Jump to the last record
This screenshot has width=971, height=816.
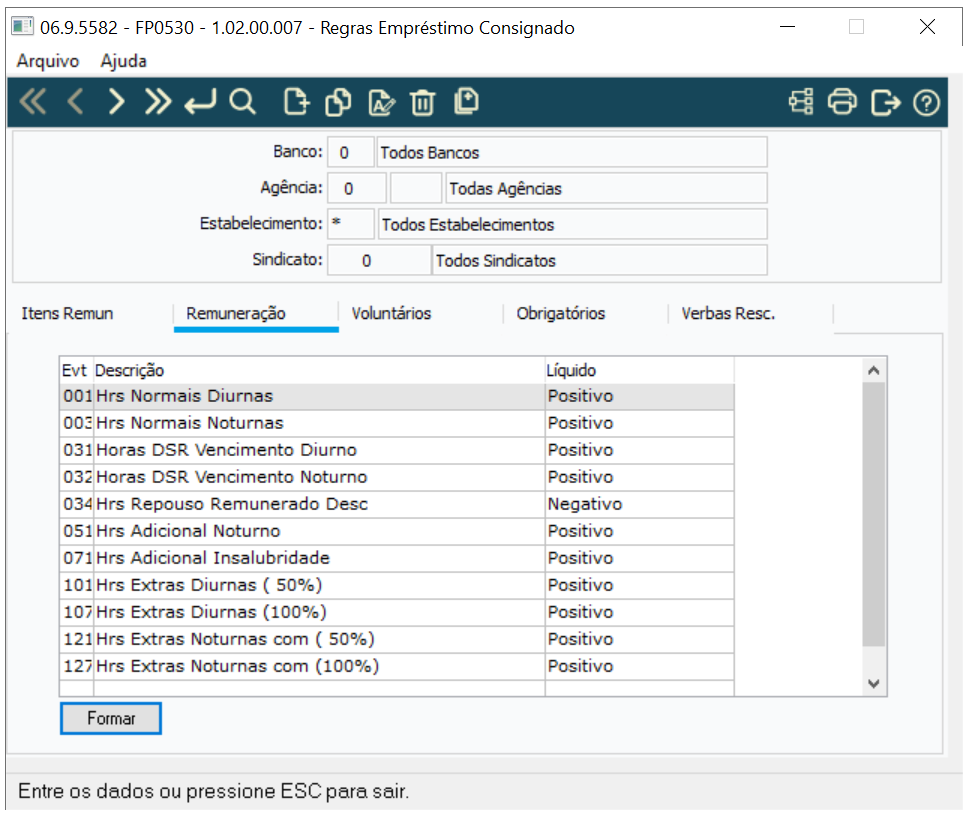click(157, 102)
